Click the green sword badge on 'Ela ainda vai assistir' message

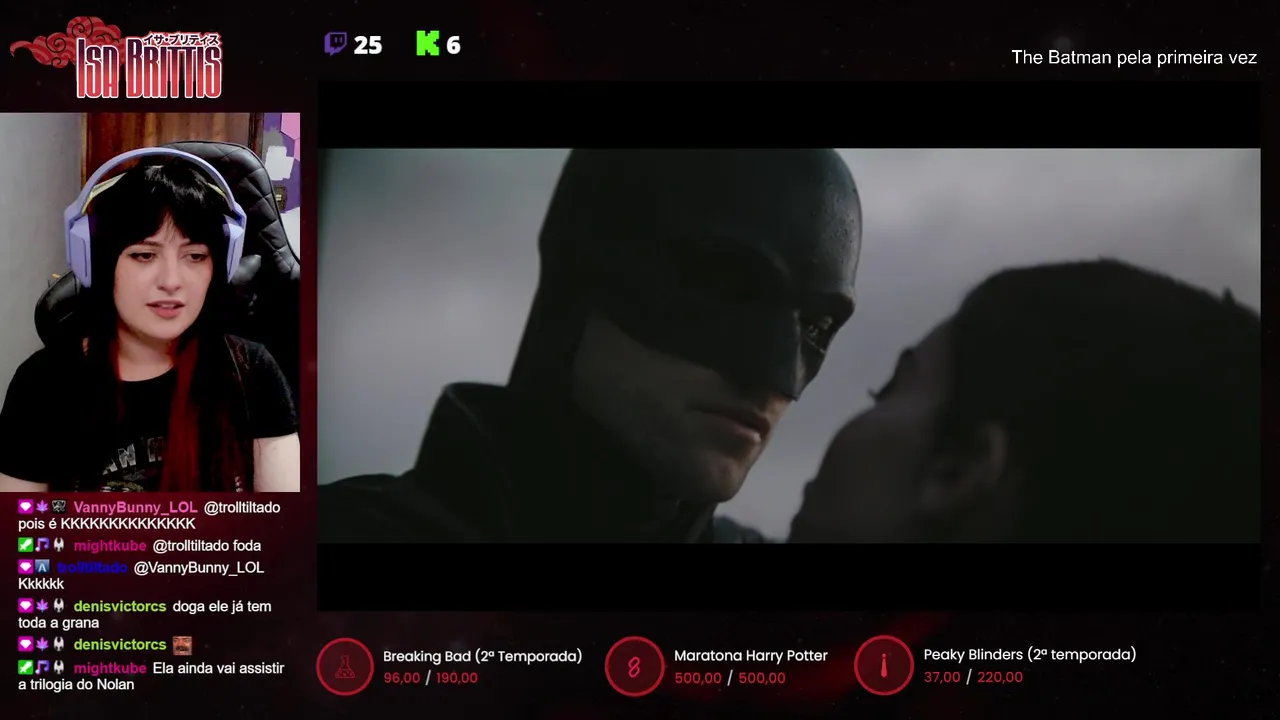click(x=26, y=668)
